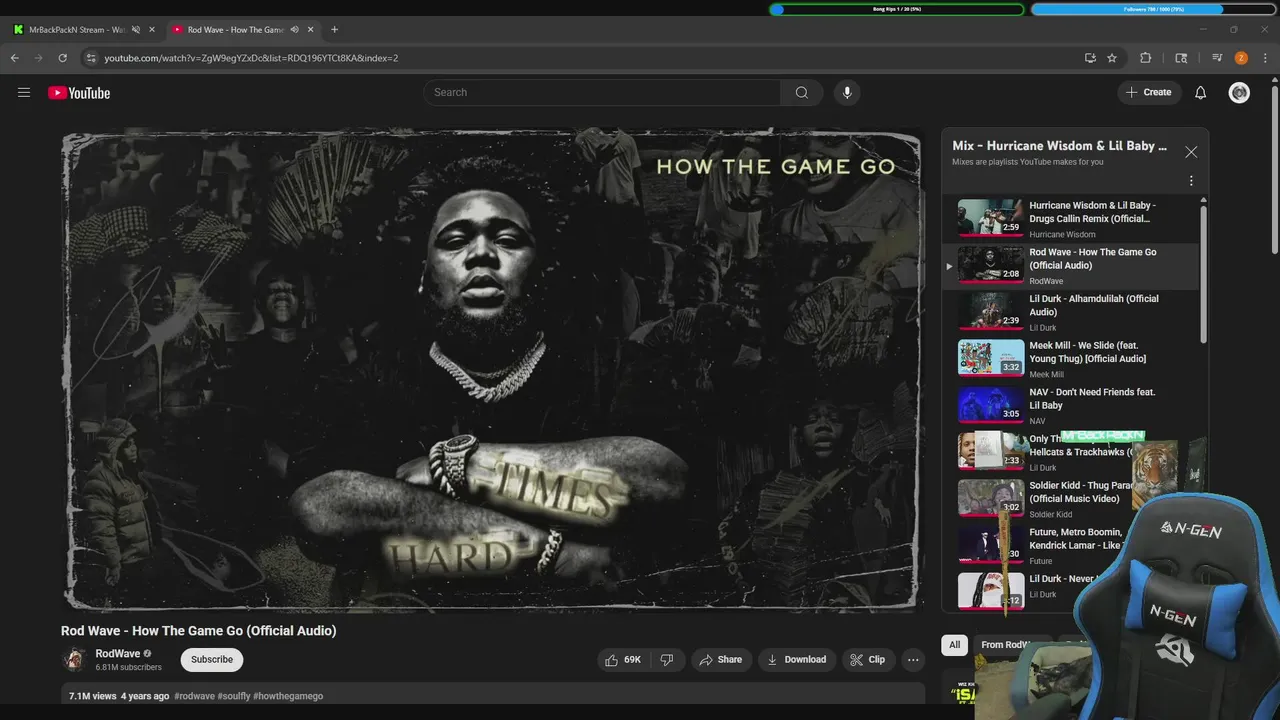This screenshot has width=1280, height=720.
Task: Open the browser profile avatar
Action: tap(1241, 58)
